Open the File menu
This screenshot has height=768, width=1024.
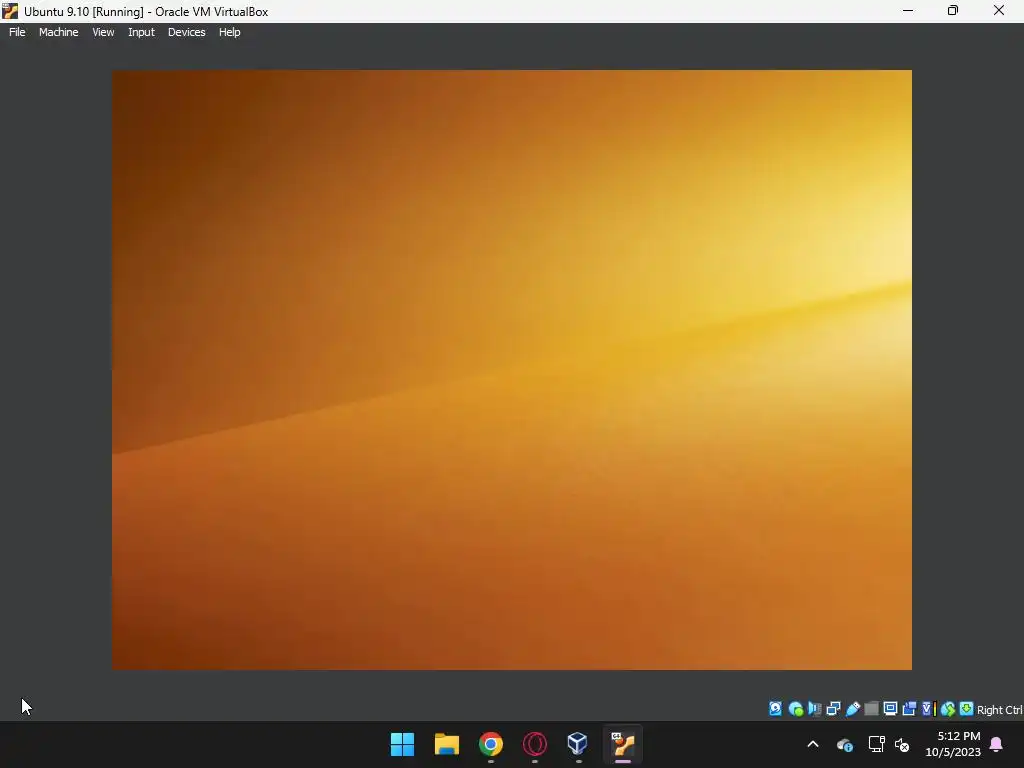click(x=17, y=32)
